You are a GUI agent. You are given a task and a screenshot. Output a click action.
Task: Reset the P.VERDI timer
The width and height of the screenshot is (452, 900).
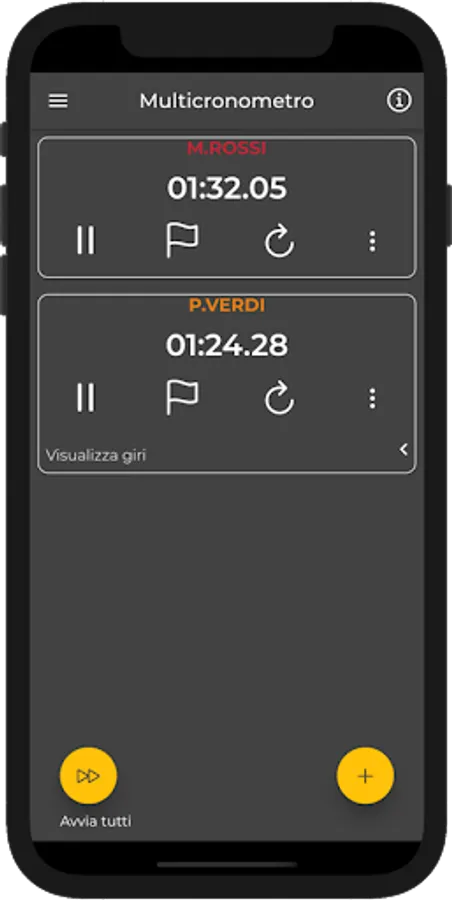click(x=279, y=398)
